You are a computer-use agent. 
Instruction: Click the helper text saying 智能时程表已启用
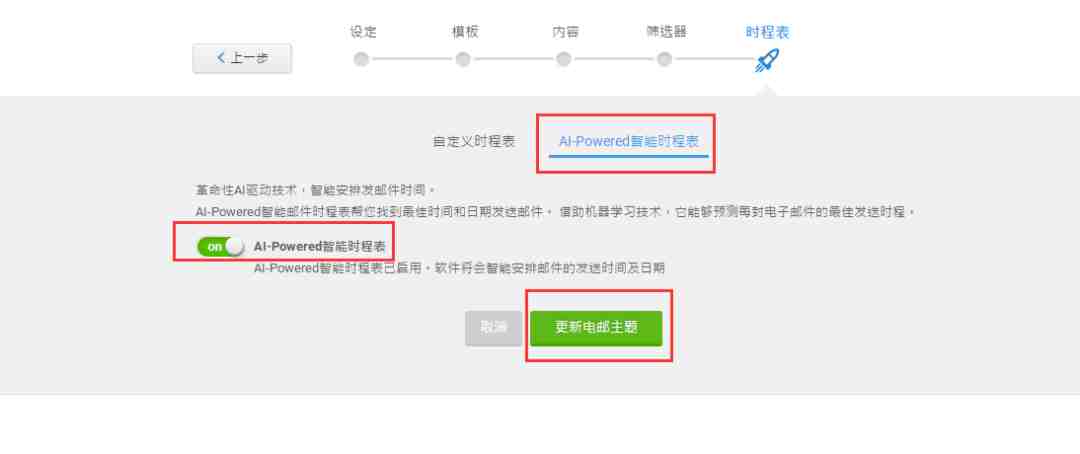[x=459, y=268]
